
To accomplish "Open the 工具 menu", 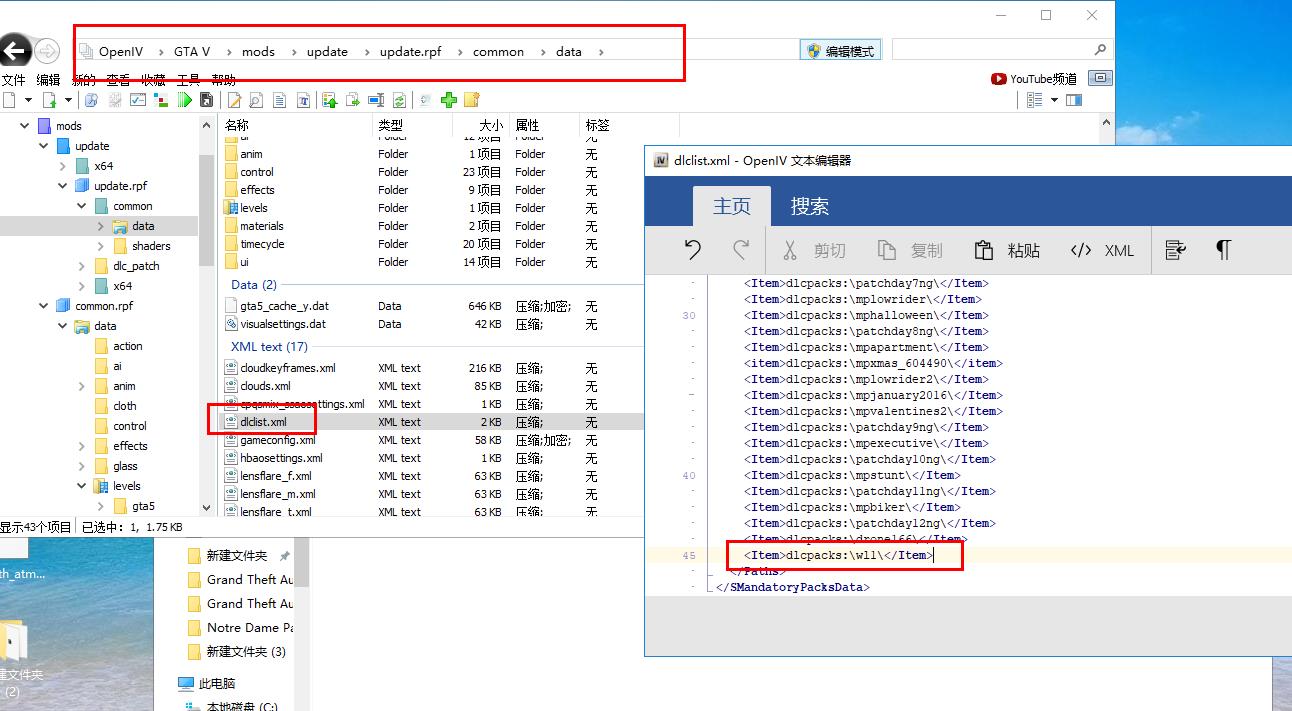I will [x=188, y=80].
